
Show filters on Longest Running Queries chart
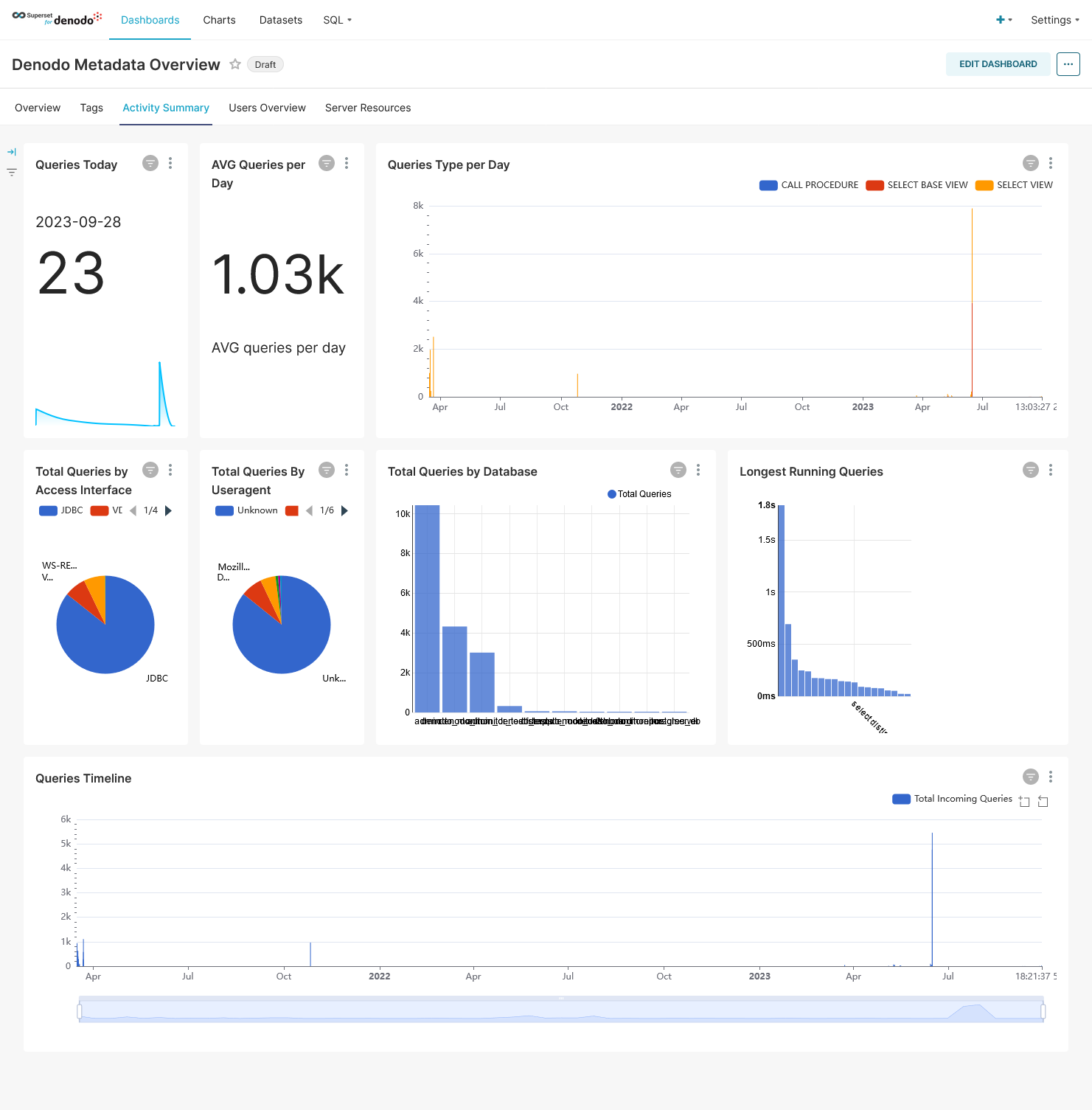pos(1031,470)
